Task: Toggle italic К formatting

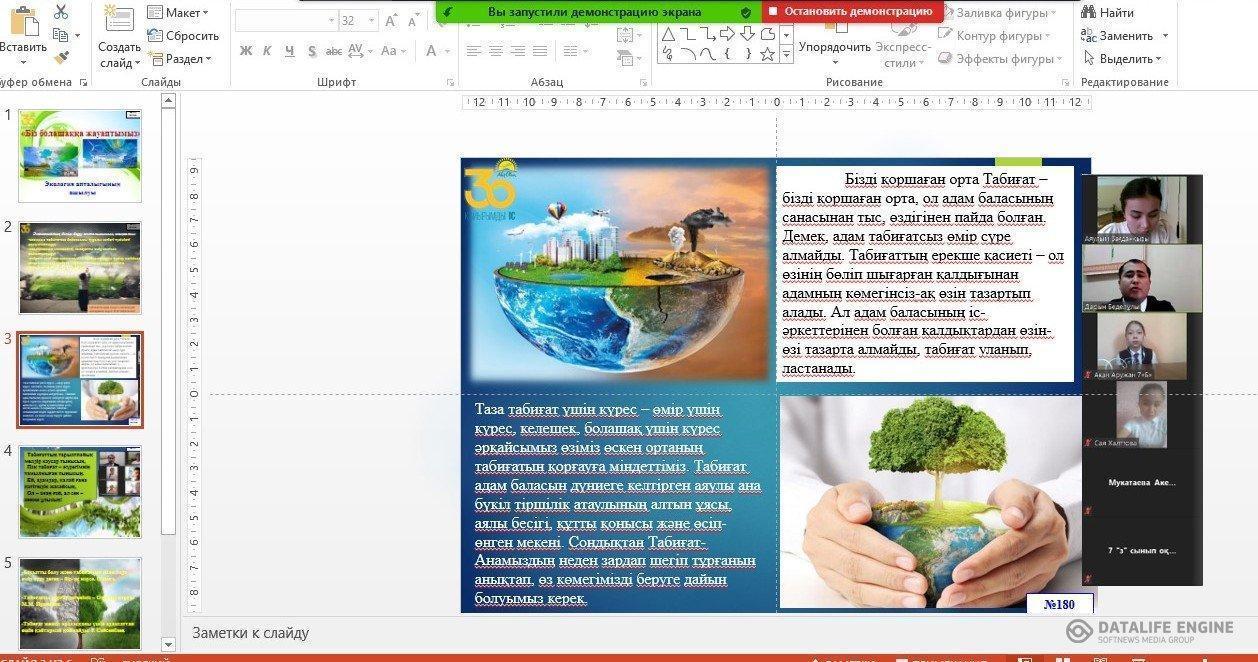Action: point(267,51)
